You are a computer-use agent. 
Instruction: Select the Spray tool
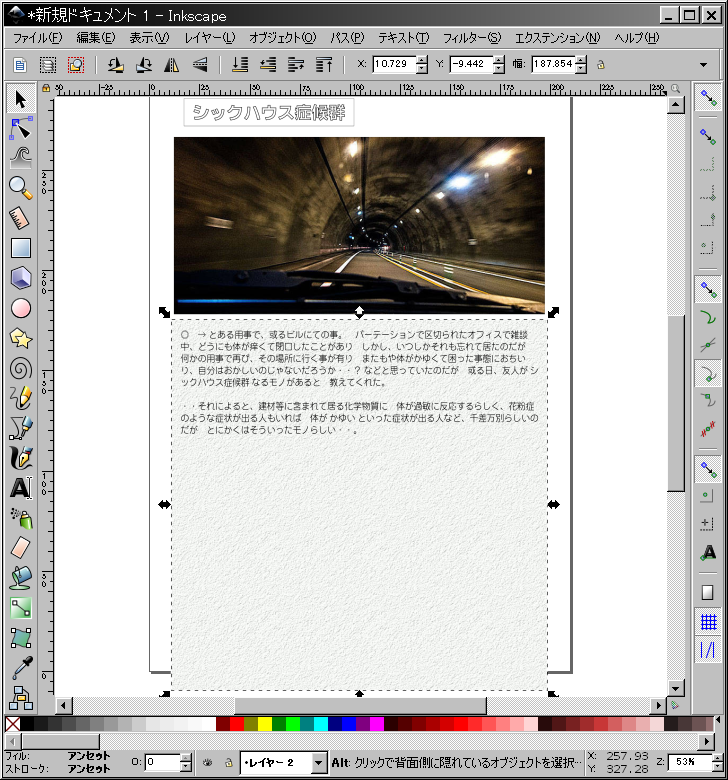[20, 518]
